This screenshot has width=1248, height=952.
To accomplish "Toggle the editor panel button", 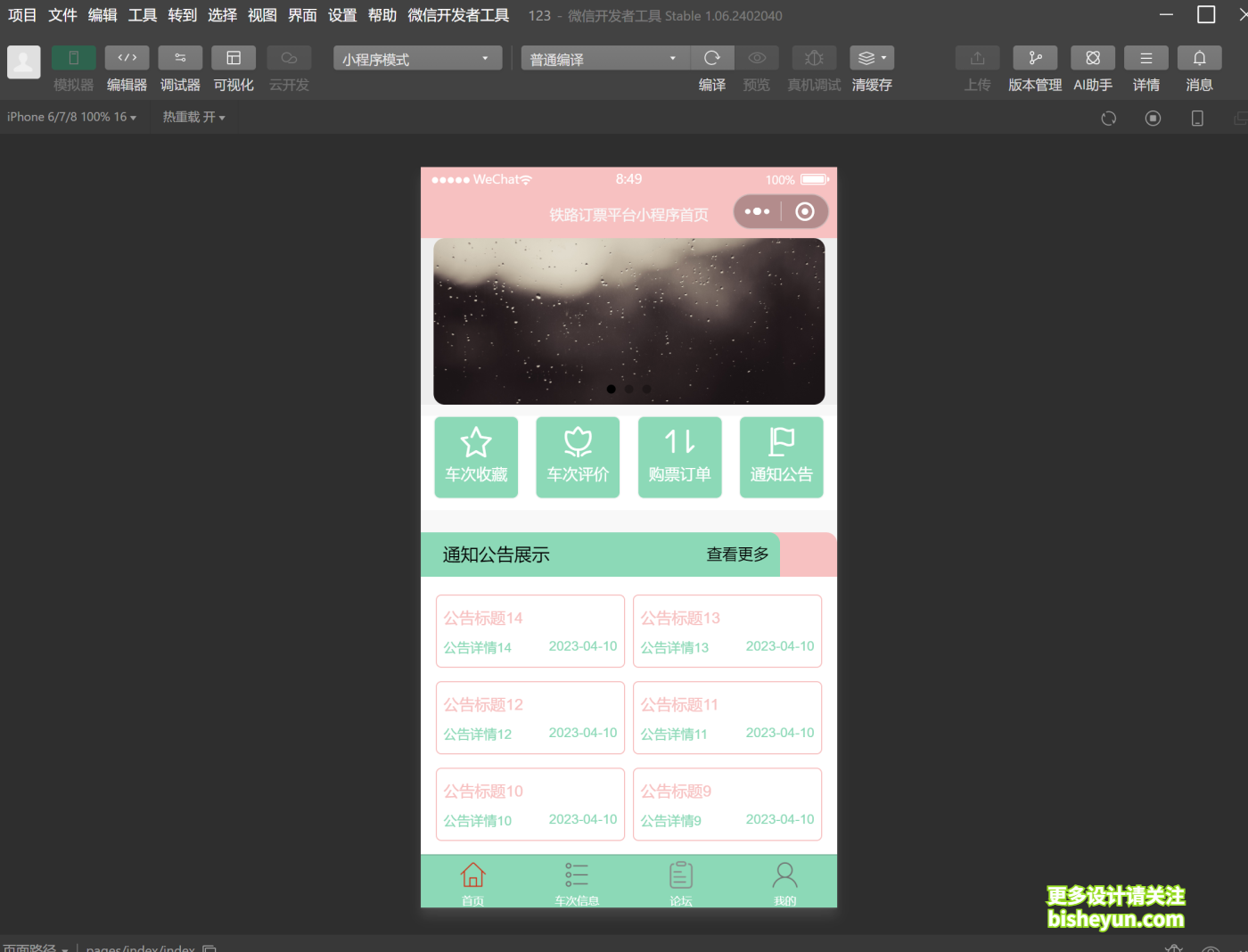I will tap(127, 58).
